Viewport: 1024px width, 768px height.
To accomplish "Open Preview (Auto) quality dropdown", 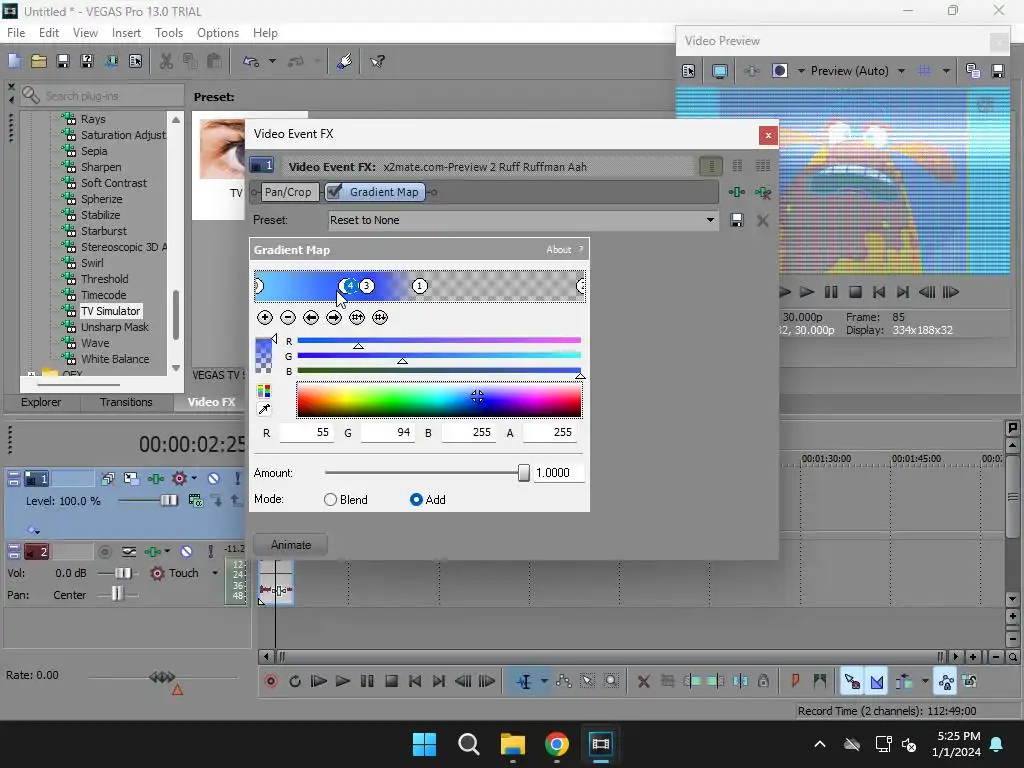I will (901, 71).
